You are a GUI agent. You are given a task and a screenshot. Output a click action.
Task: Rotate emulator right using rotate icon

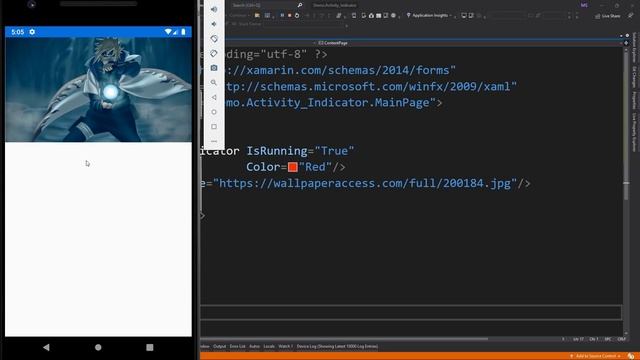(x=214, y=53)
